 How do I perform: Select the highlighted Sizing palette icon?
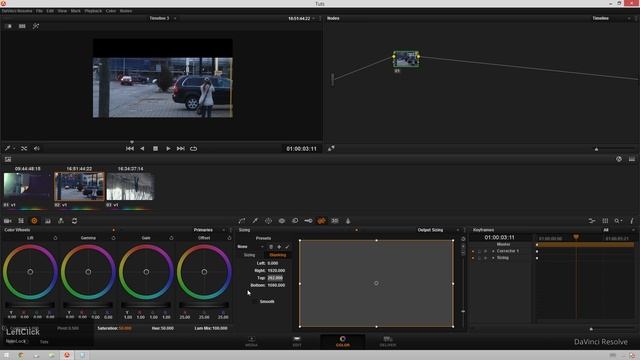[322, 221]
